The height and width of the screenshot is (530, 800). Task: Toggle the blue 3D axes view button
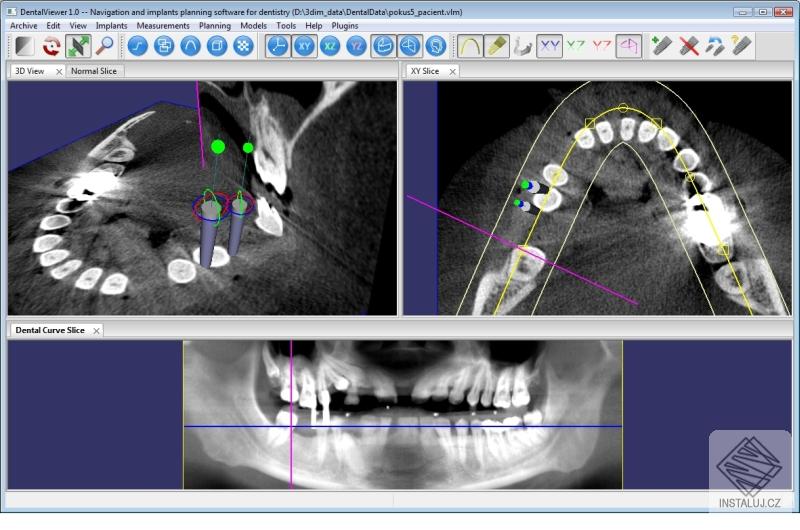(x=278, y=46)
